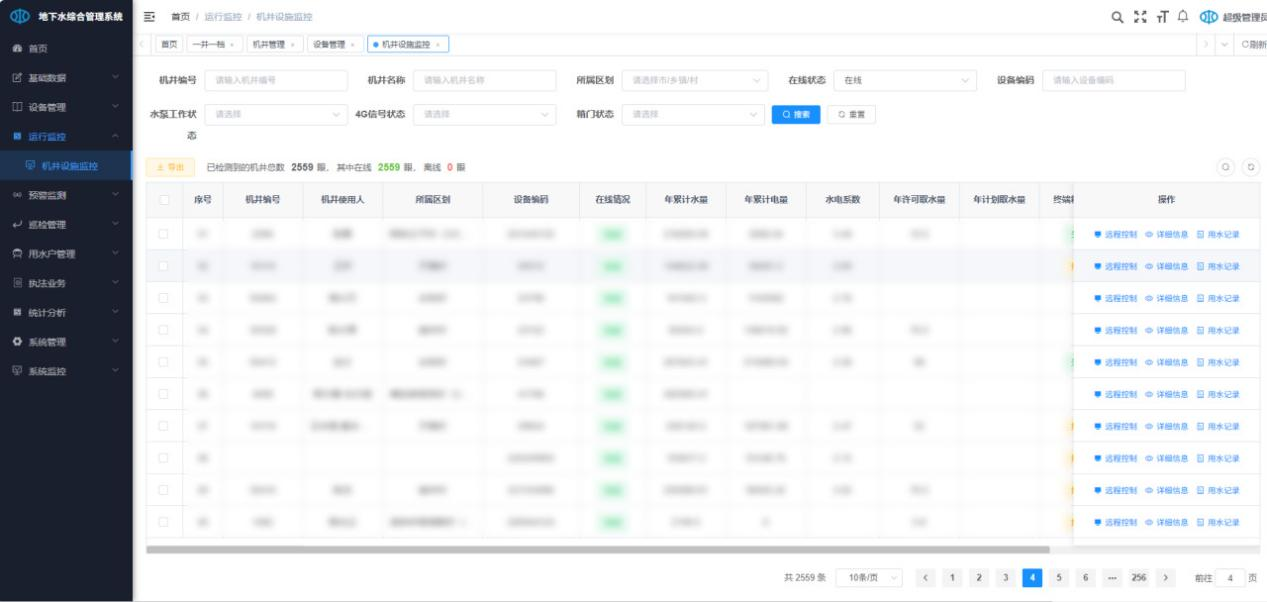Jump to last page 256

point(1138,578)
